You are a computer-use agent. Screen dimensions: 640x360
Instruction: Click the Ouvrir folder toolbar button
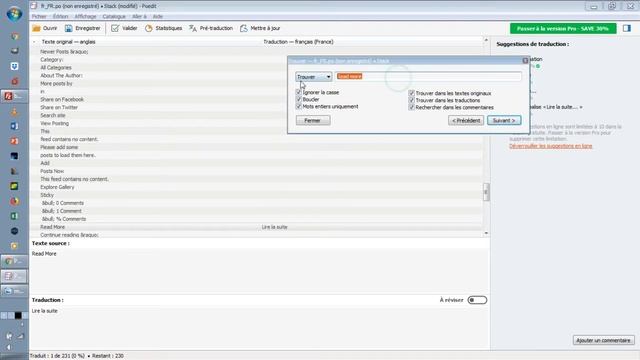pos(45,28)
